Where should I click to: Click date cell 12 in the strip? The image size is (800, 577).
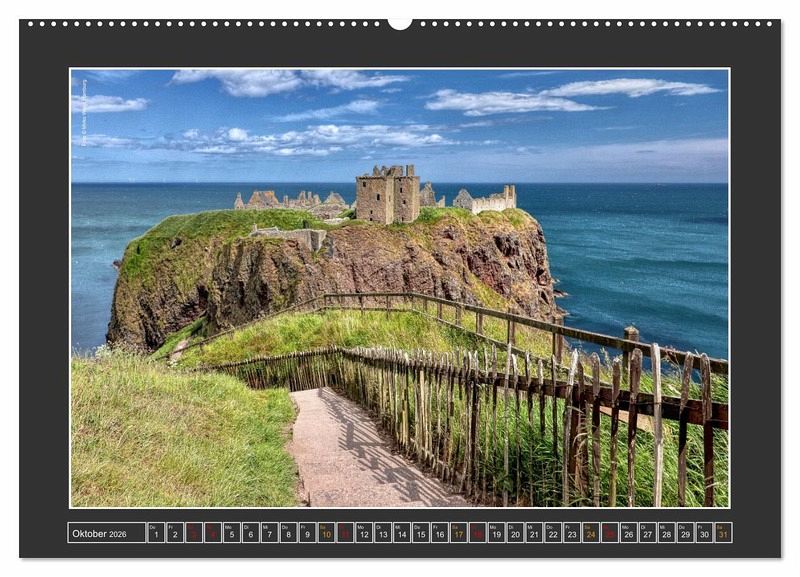(x=364, y=533)
